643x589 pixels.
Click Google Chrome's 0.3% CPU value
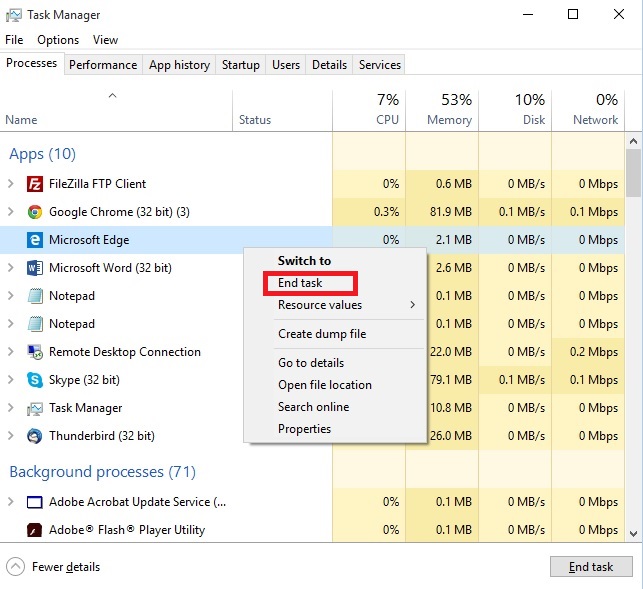pyautogui.click(x=386, y=212)
